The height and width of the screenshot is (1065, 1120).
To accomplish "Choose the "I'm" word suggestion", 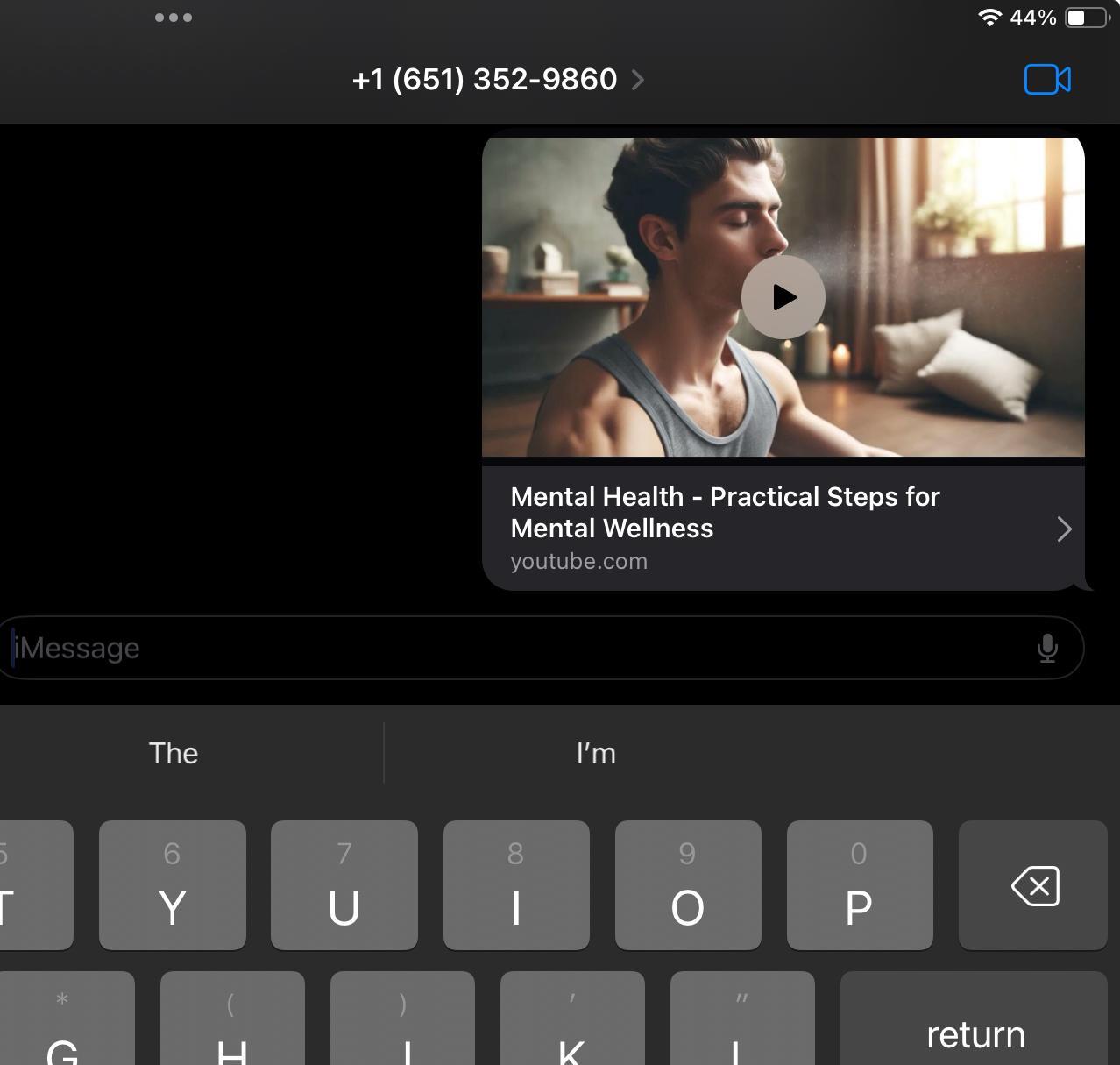I will tap(596, 753).
